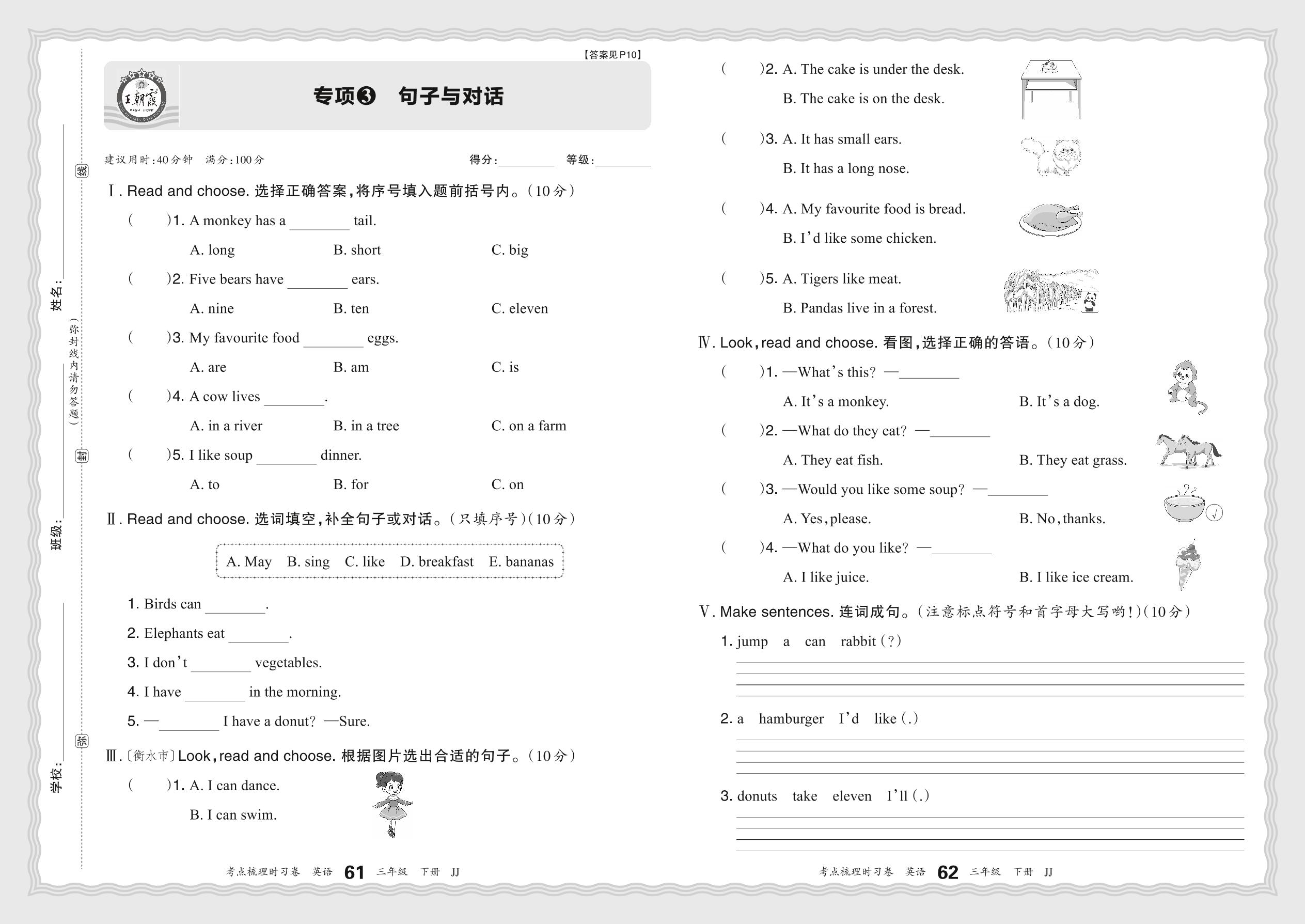This screenshot has height=924, width=1305.
Task: Click the roast chicken plate image
Action: click(x=1050, y=220)
